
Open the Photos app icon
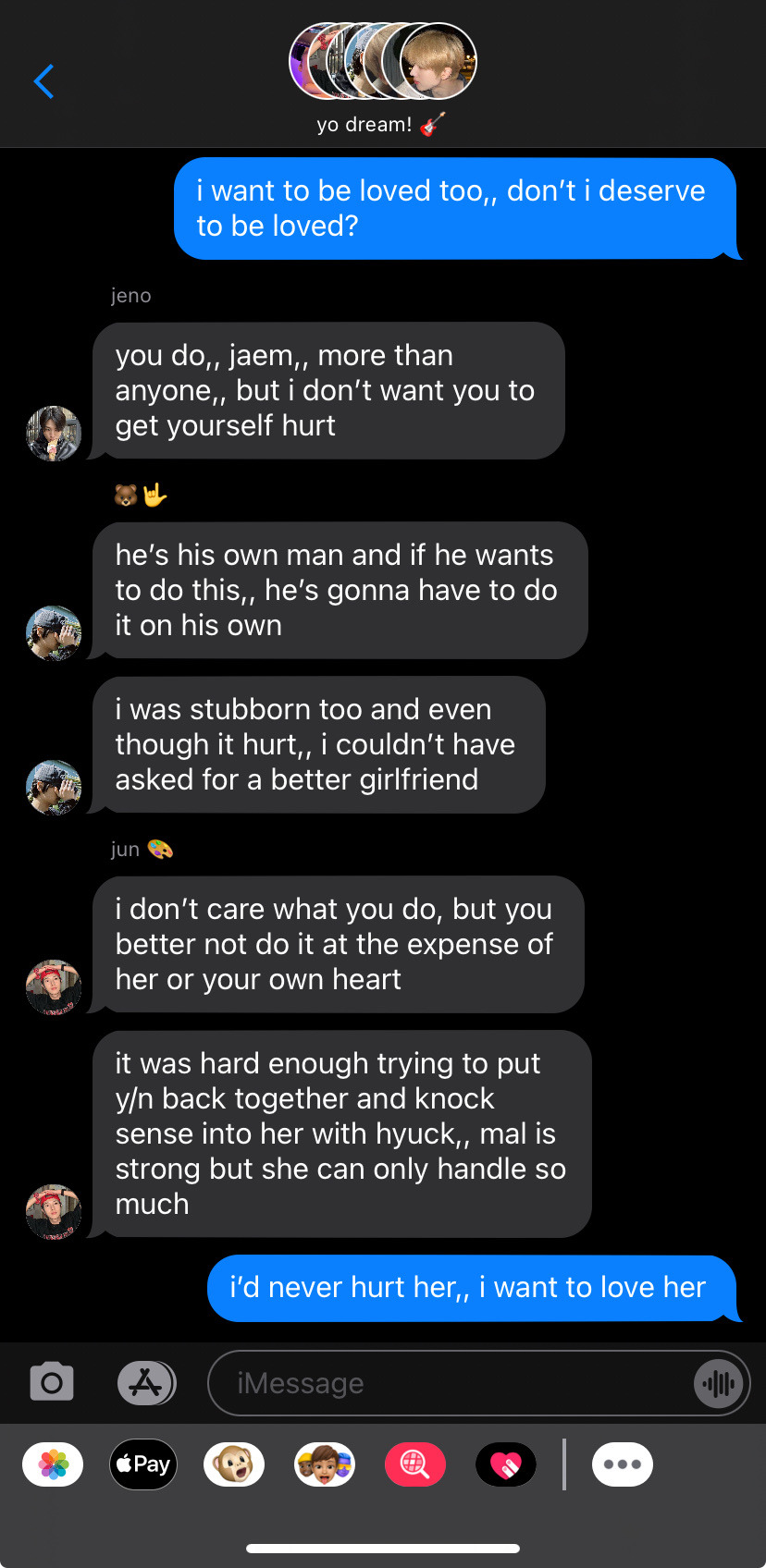point(53,1464)
